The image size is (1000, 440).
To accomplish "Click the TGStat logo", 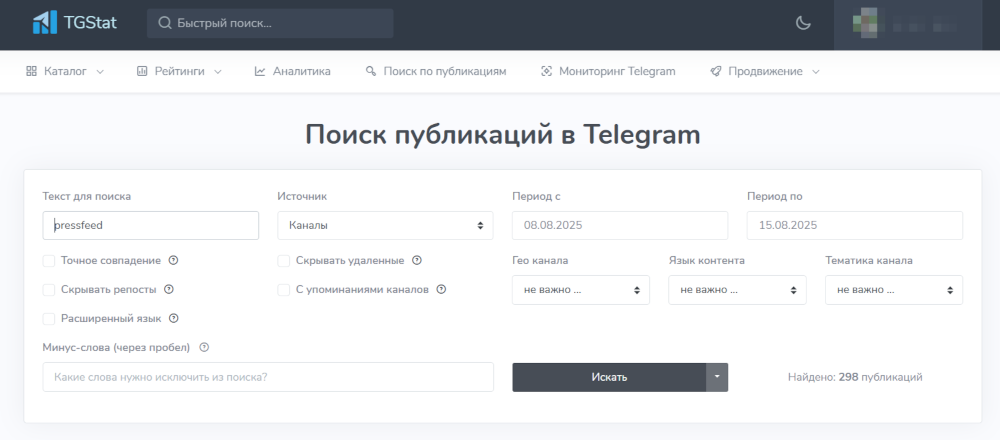I will [x=75, y=24].
